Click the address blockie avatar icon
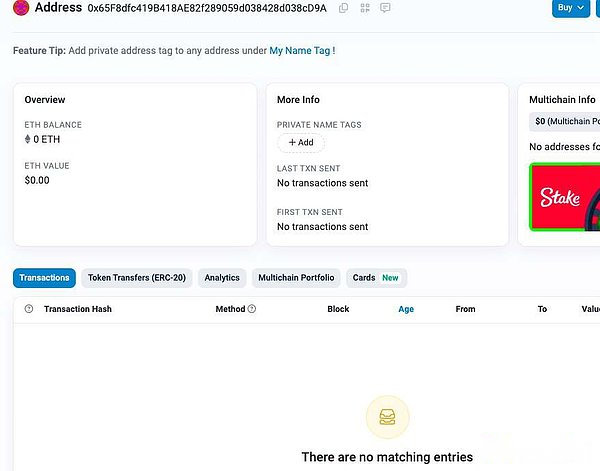Viewport: 600px width, 471px height. pyautogui.click(x=21, y=7)
